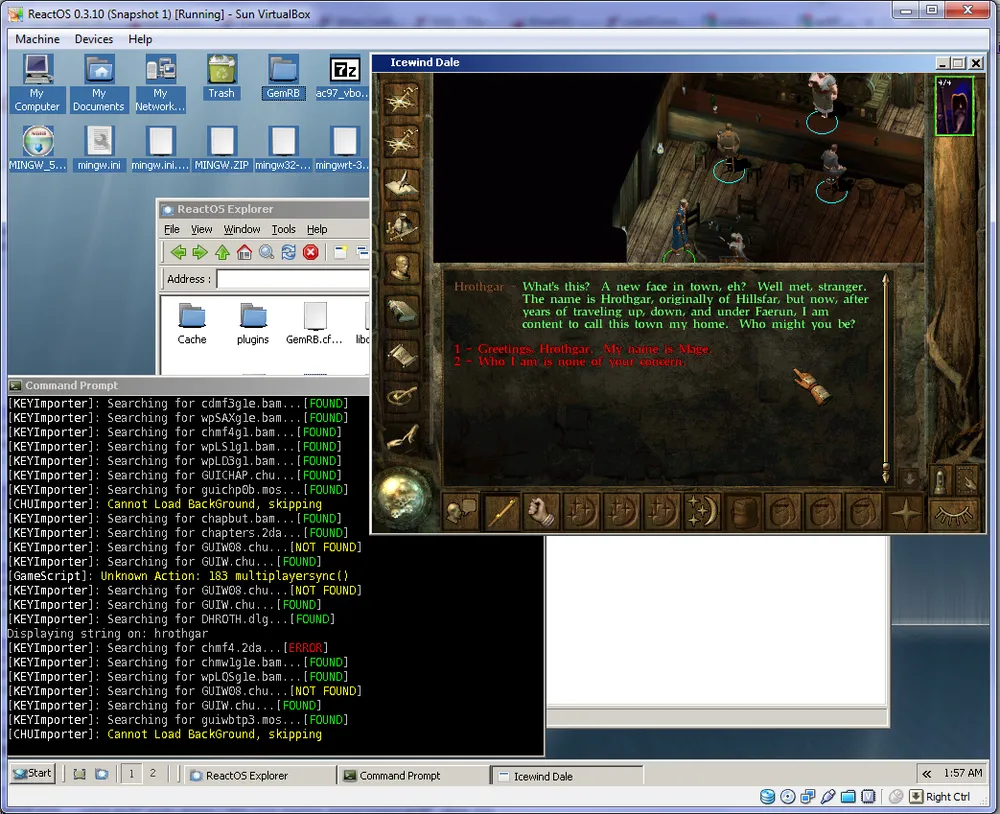Activate ReactOS Explorer taskbar button
The width and height of the screenshot is (1000, 814).
pos(260,776)
